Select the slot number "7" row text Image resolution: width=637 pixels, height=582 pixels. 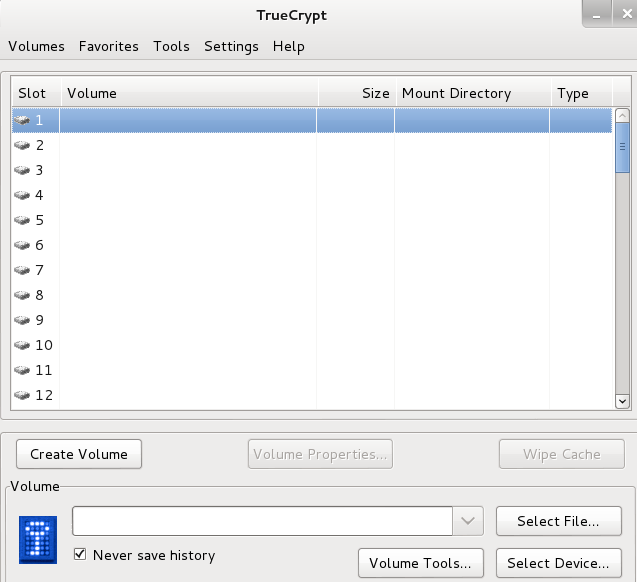pyautogui.click(x=39, y=270)
